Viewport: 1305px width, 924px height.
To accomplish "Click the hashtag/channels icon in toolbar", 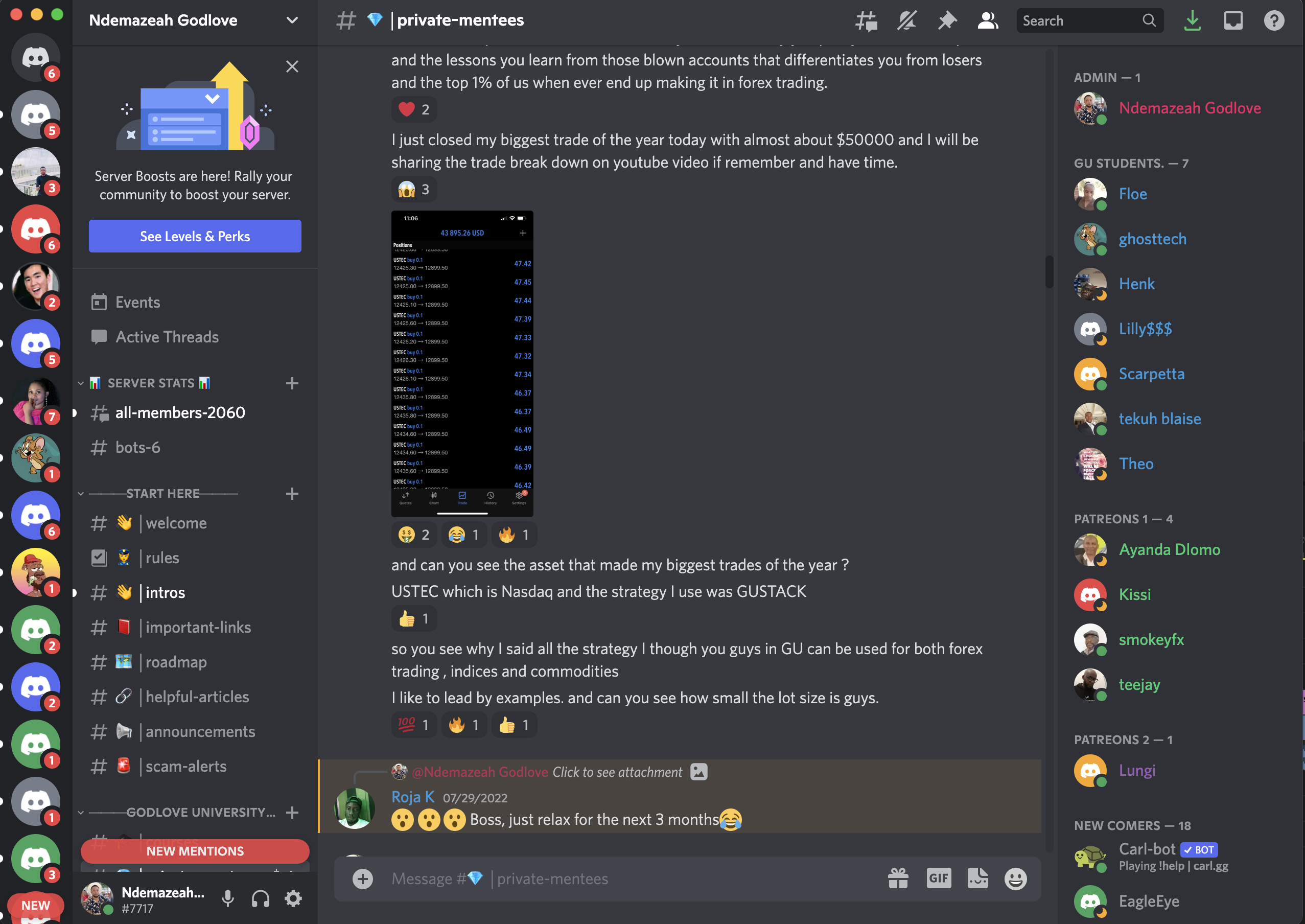I will click(x=865, y=20).
